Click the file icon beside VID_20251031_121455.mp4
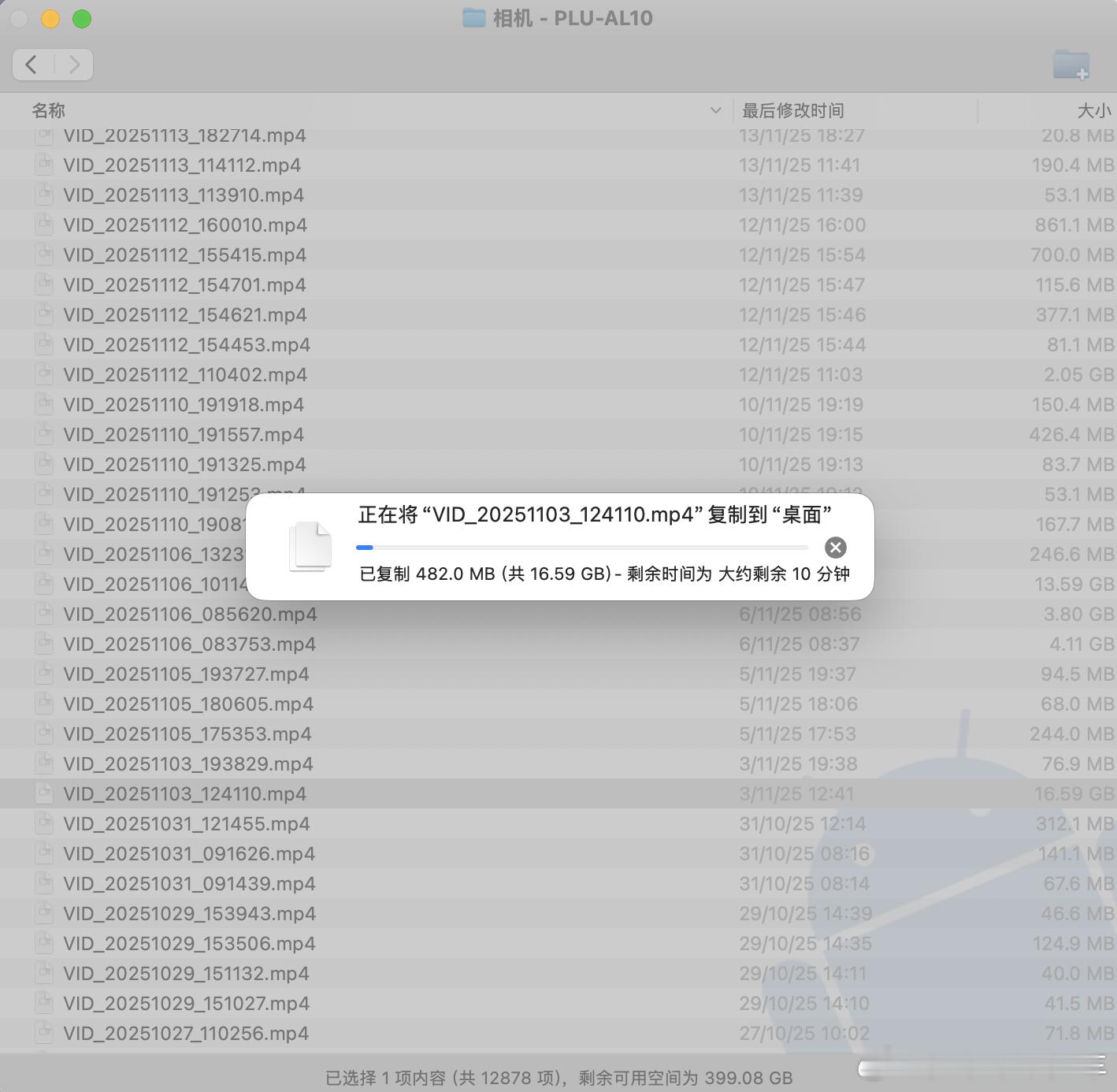This screenshot has height=1092, width=1117. point(44,824)
